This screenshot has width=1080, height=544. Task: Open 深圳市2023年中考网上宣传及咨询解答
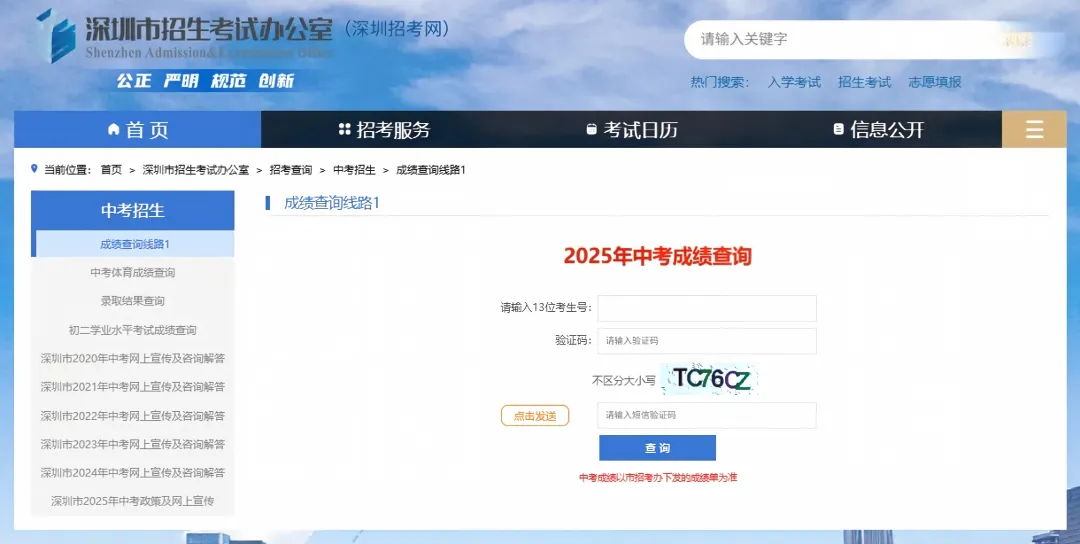tap(133, 444)
